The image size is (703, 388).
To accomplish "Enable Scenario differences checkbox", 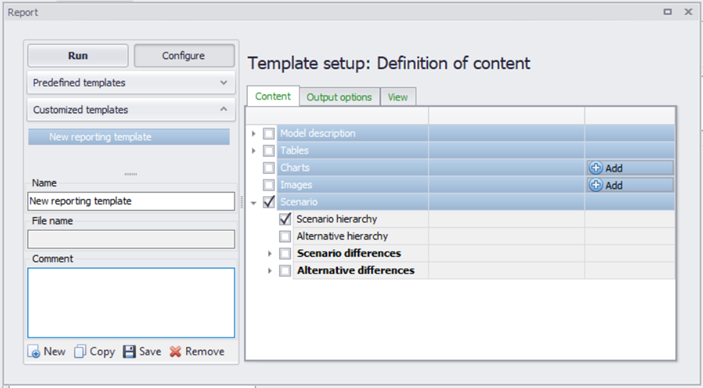I will point(285,253).
